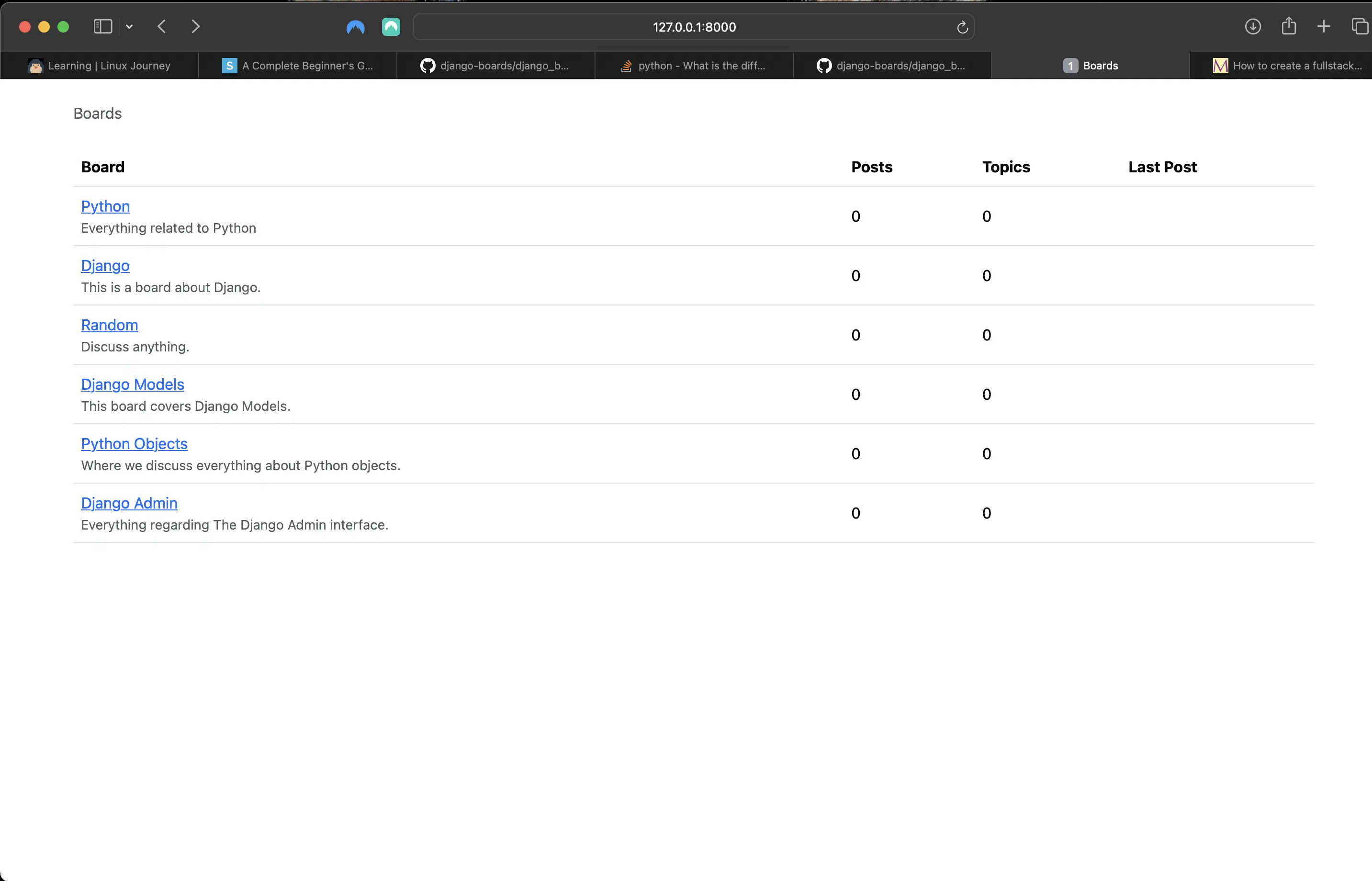Click the green rounded extension icon
1372x881 pixels.
[391, 27]
